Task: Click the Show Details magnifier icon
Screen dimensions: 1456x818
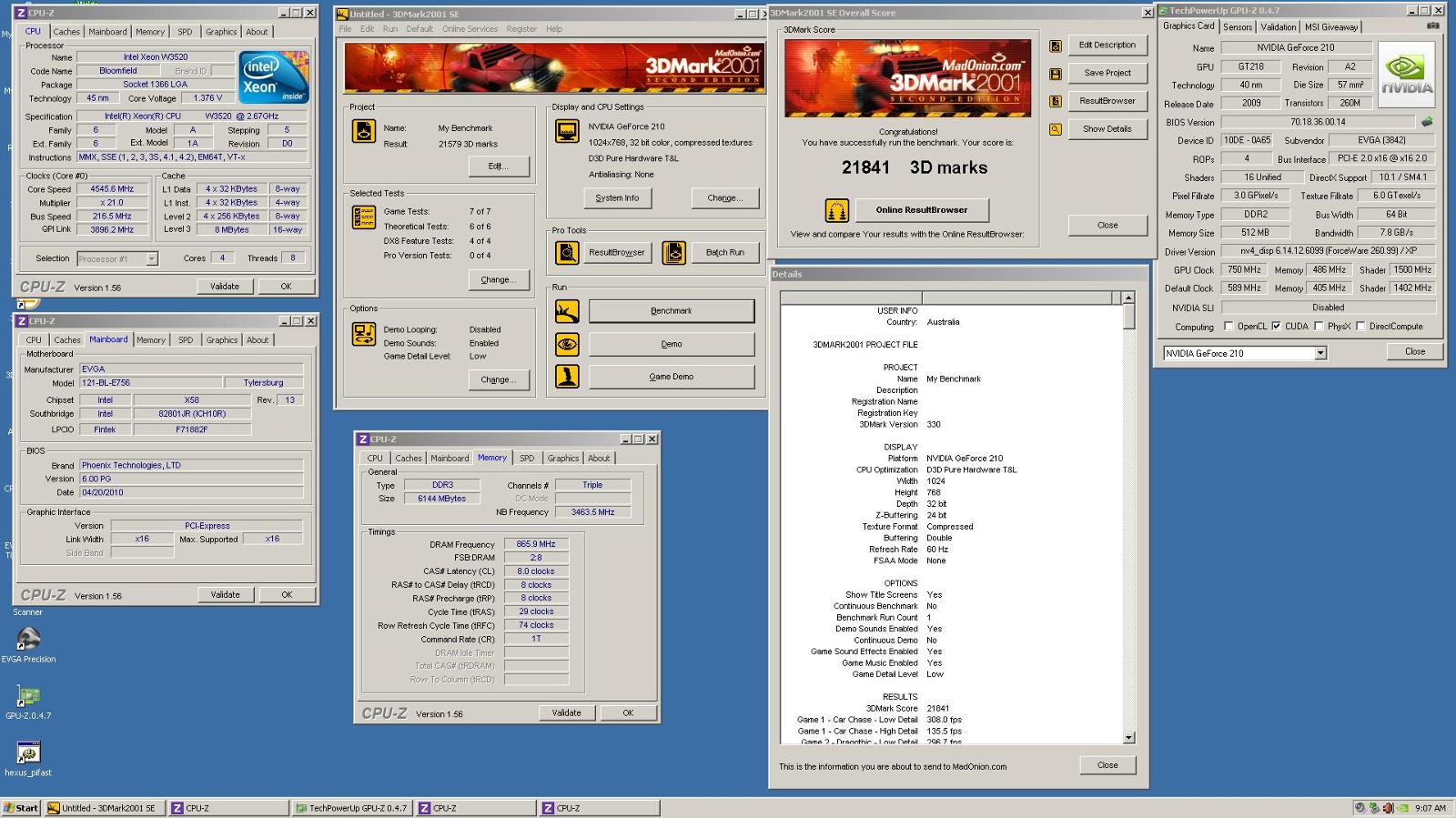Action: click(x=1055, y=129)
